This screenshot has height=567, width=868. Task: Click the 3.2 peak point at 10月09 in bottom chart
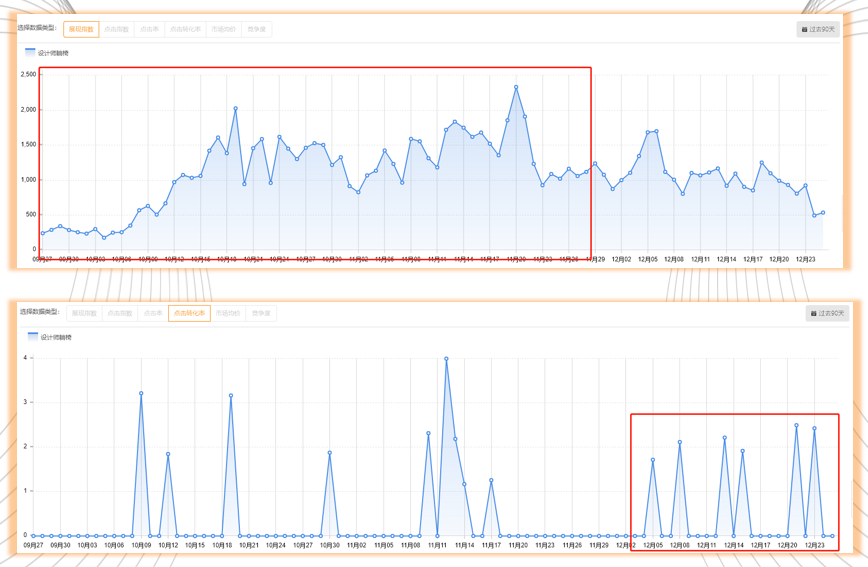[x=141, y=393]
